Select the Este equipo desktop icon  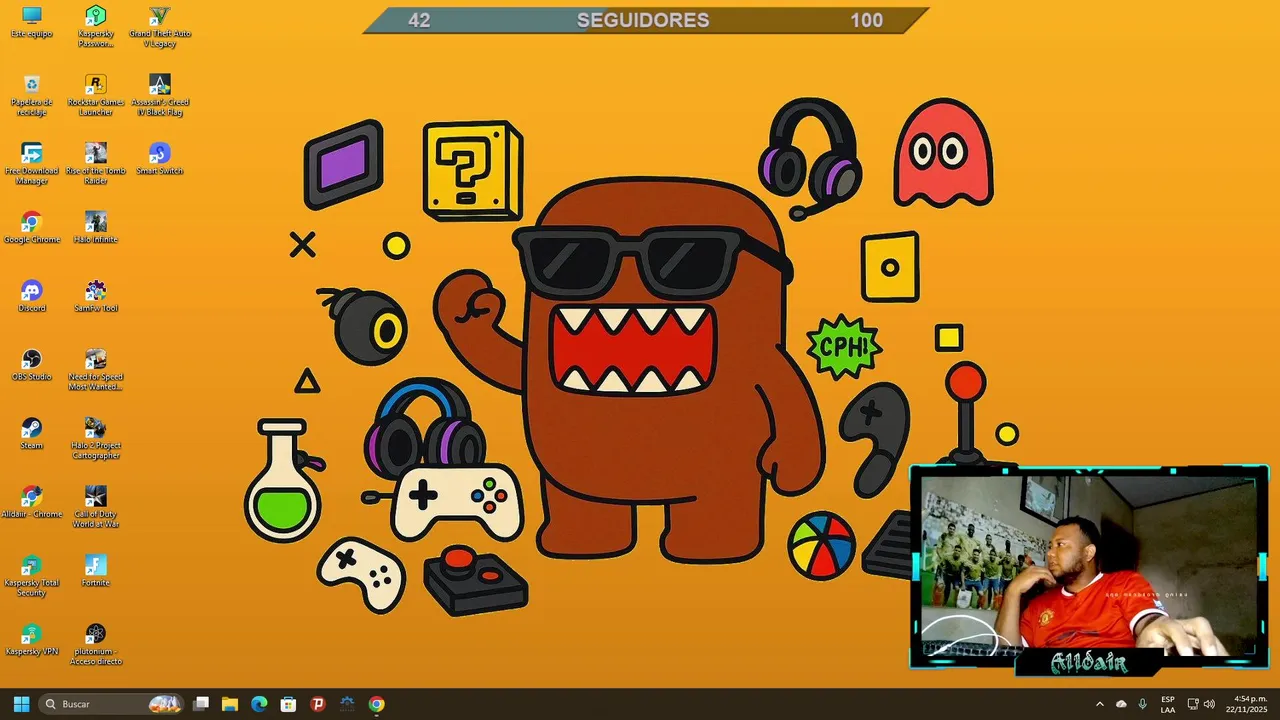[x=32, y=22]
